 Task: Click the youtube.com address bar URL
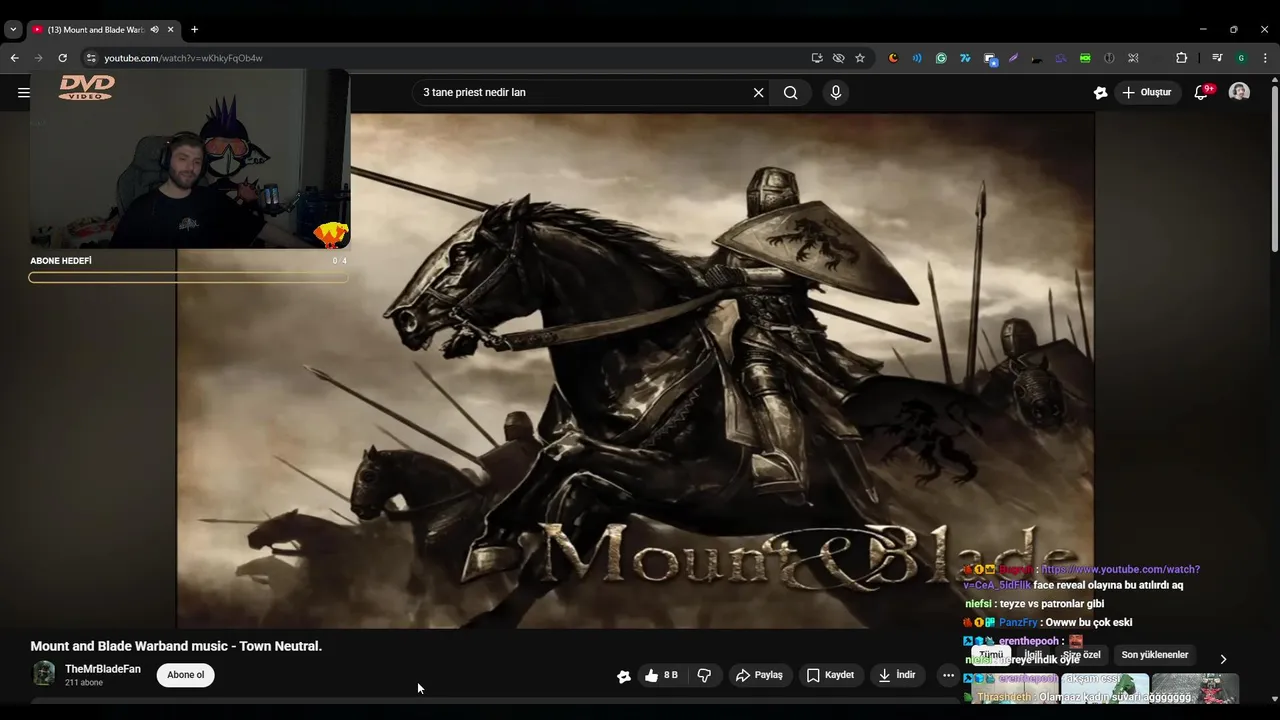183,58
